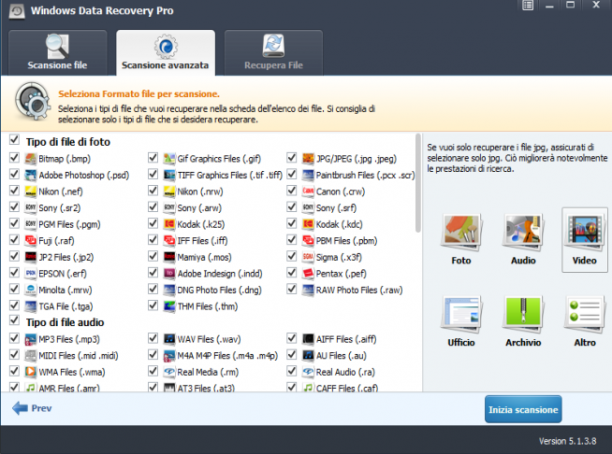The width and height of the screenshot is (612, 454).
Task: Toggle the Tipo di file audio checkbox
Action: [14, 320]
